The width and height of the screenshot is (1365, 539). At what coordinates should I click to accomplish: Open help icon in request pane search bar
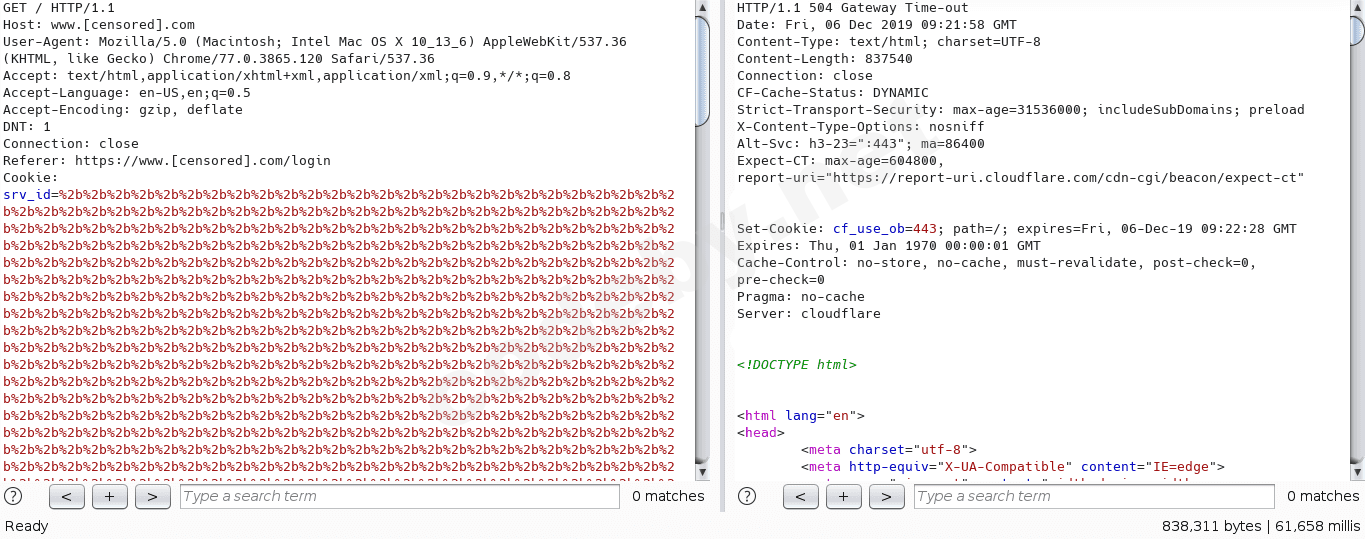coord(13,496)
